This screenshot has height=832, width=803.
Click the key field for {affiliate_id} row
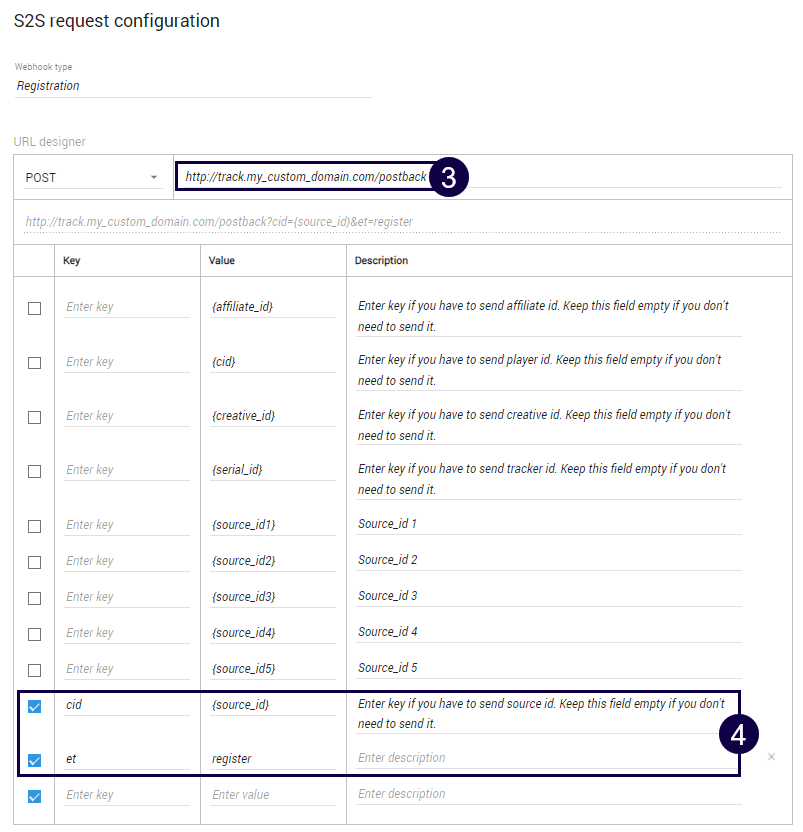[x=126, y=307]
